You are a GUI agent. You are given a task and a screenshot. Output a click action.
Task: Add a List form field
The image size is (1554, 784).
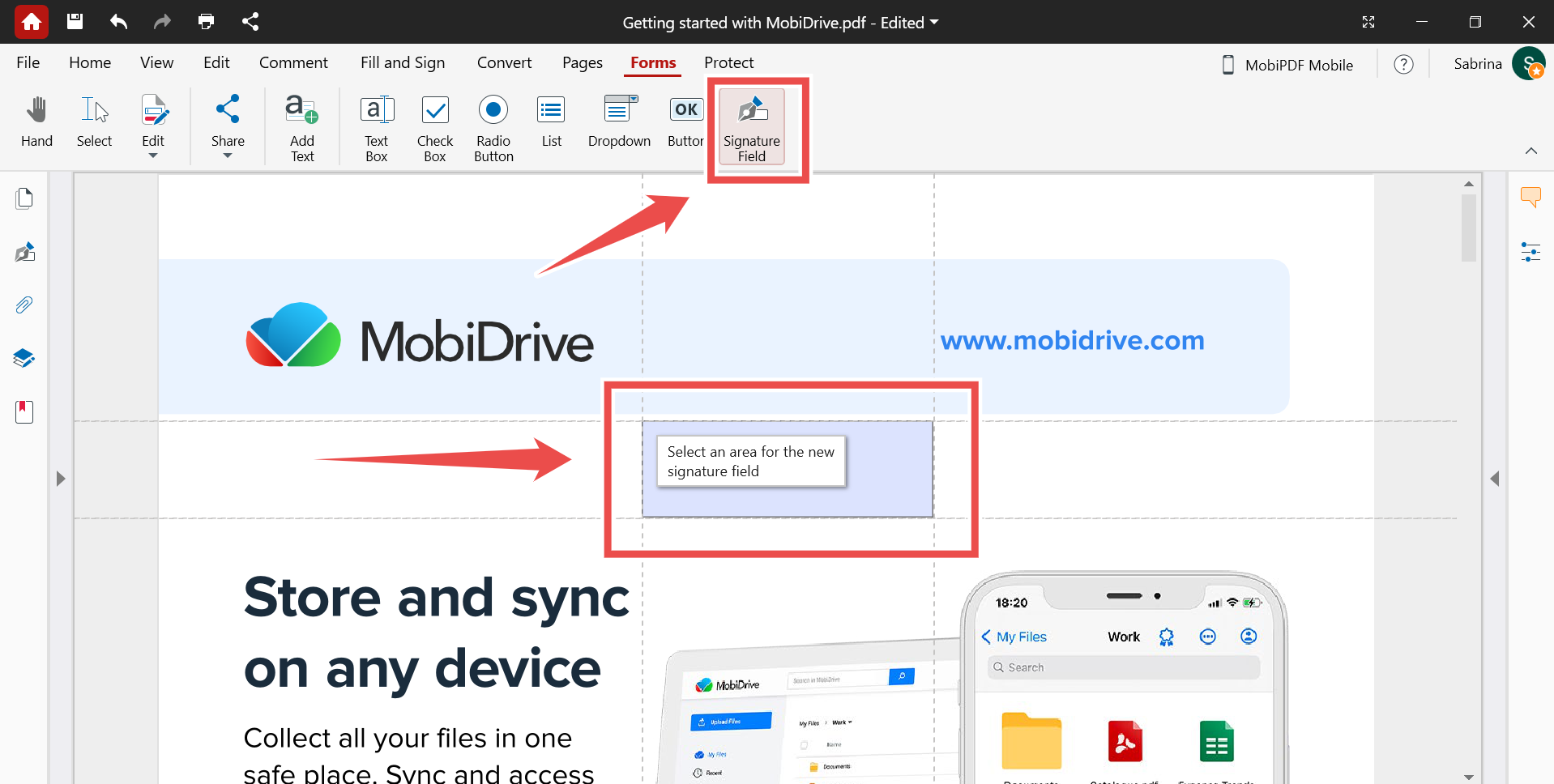pos(551,121)
